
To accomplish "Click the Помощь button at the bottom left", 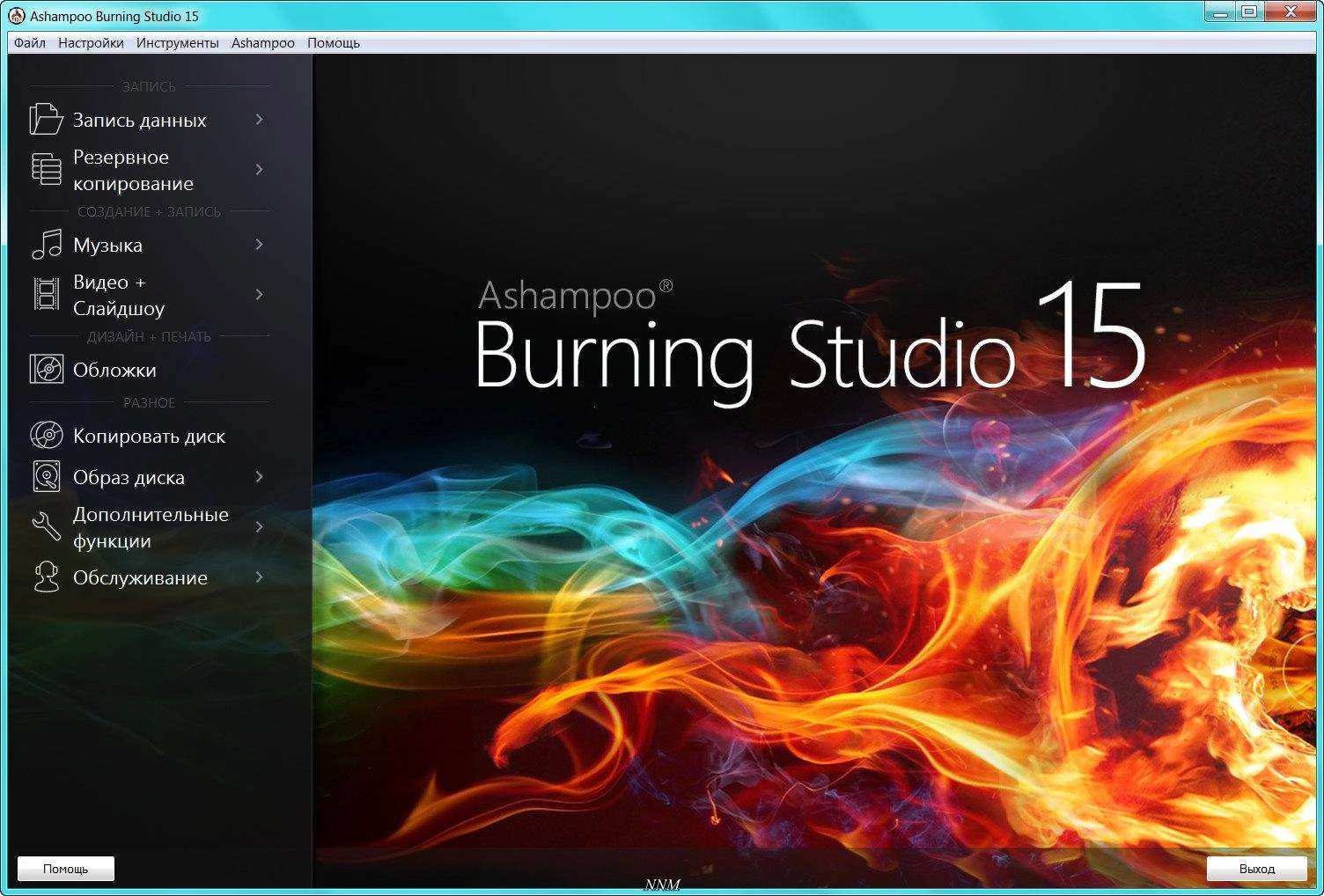I will point(66,869).
